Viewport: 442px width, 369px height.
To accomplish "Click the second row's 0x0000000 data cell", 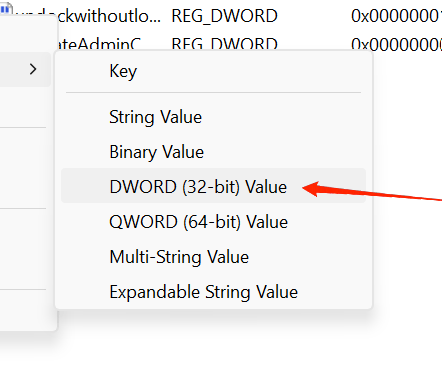I will [396, 43].
